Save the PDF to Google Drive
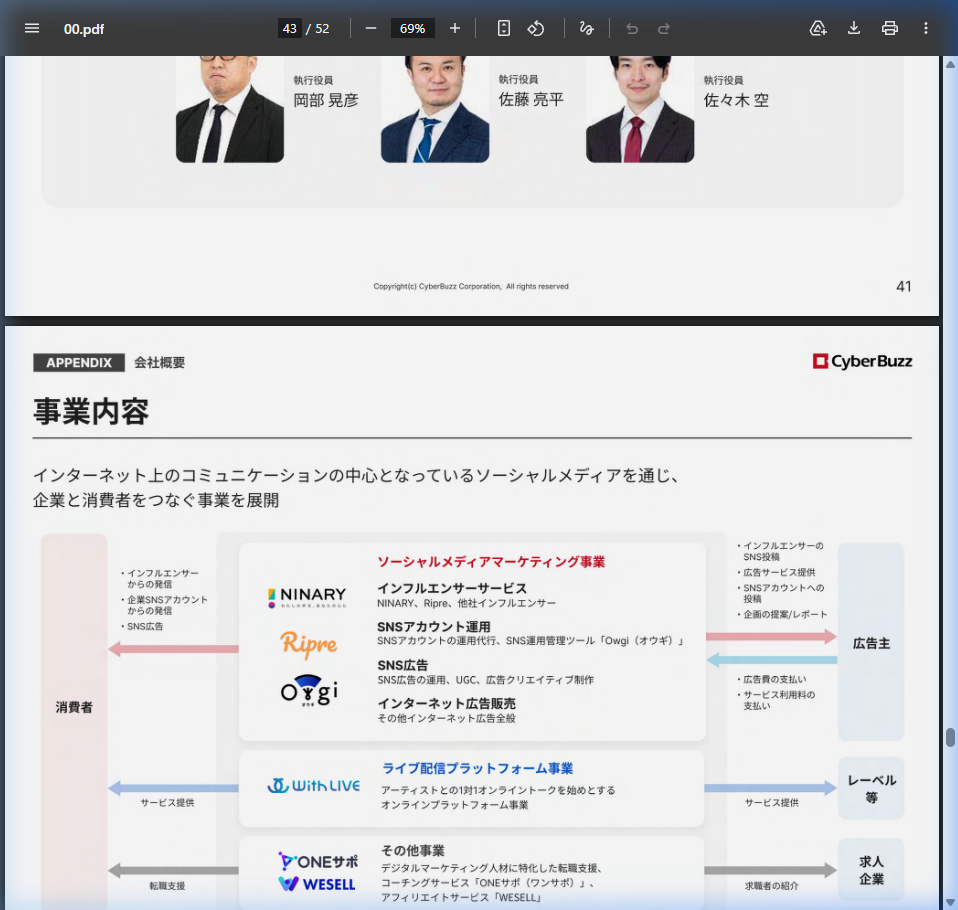958x910 pixels. (x=817, y=28)
